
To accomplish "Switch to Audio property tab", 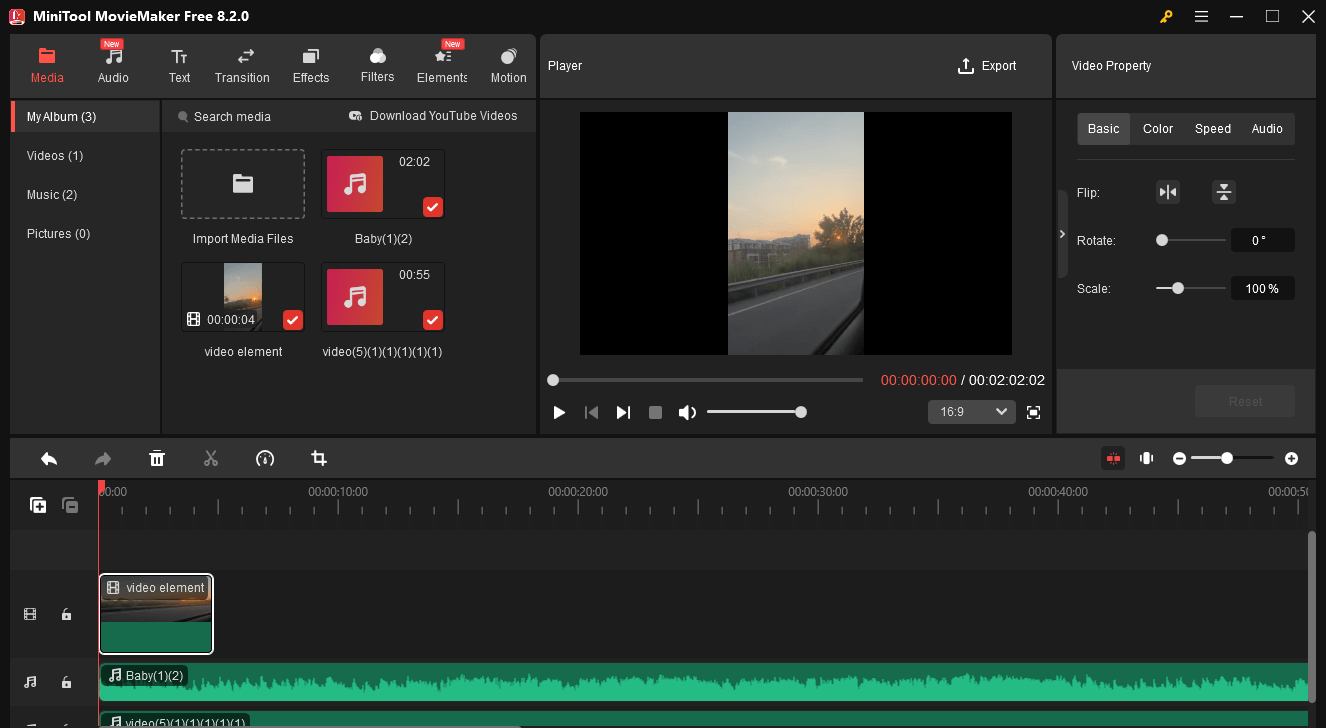I will pyautogui.click(x=1267, y=129).
